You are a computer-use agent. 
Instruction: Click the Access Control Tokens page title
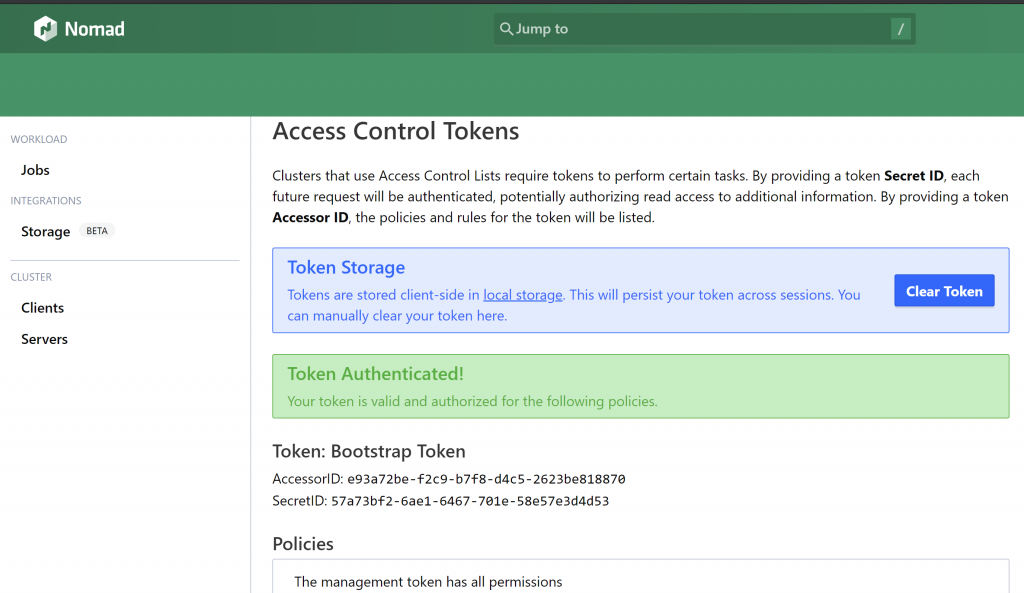(396, 131)
